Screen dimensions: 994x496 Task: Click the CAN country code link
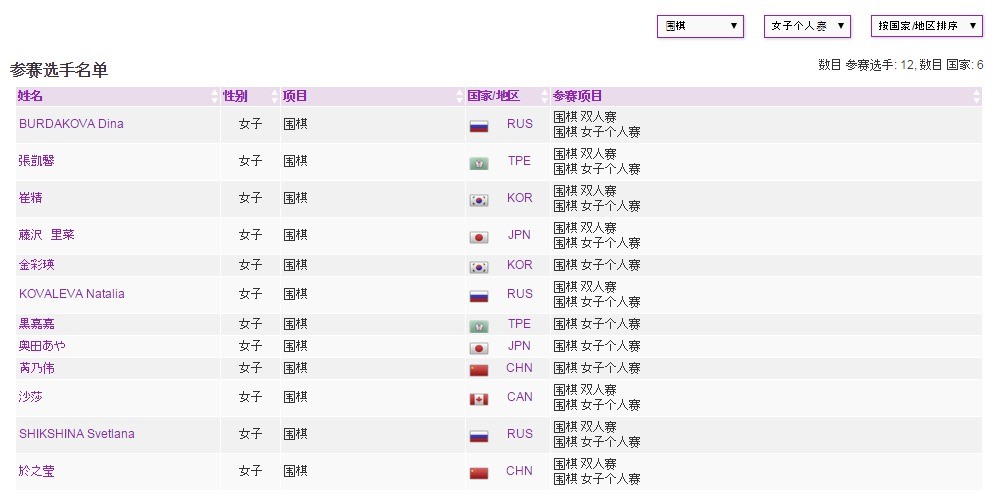click(520, 397)
